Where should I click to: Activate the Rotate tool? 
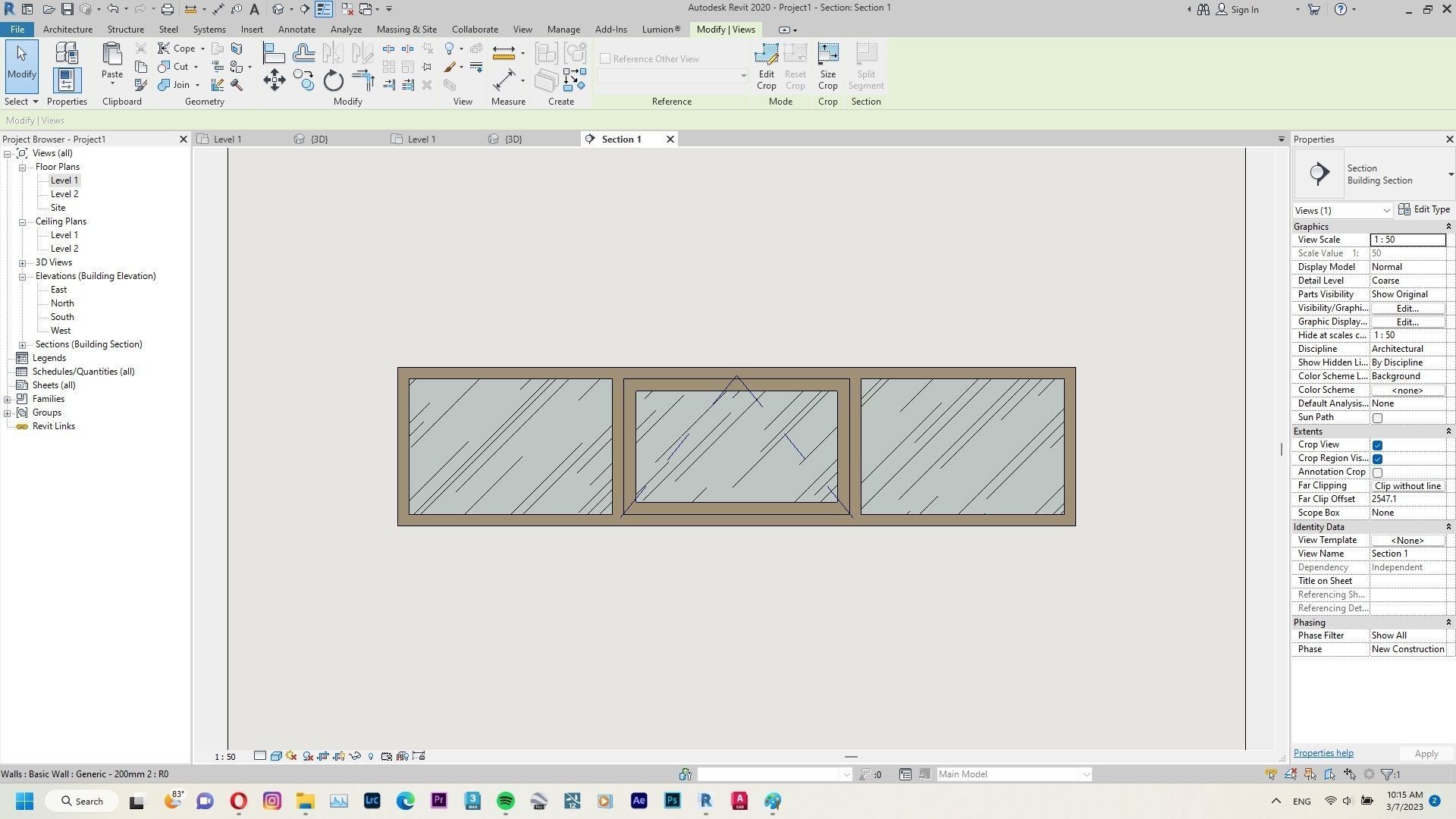pos(334,80)
